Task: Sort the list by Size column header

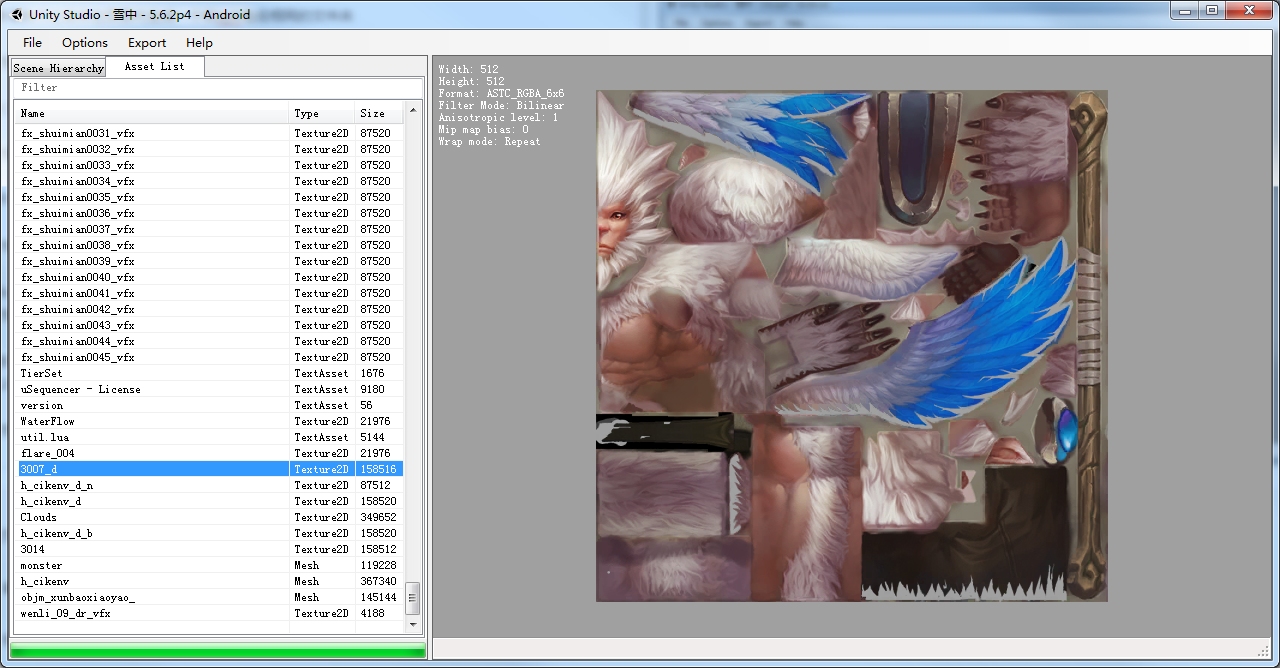Action: 380,113
